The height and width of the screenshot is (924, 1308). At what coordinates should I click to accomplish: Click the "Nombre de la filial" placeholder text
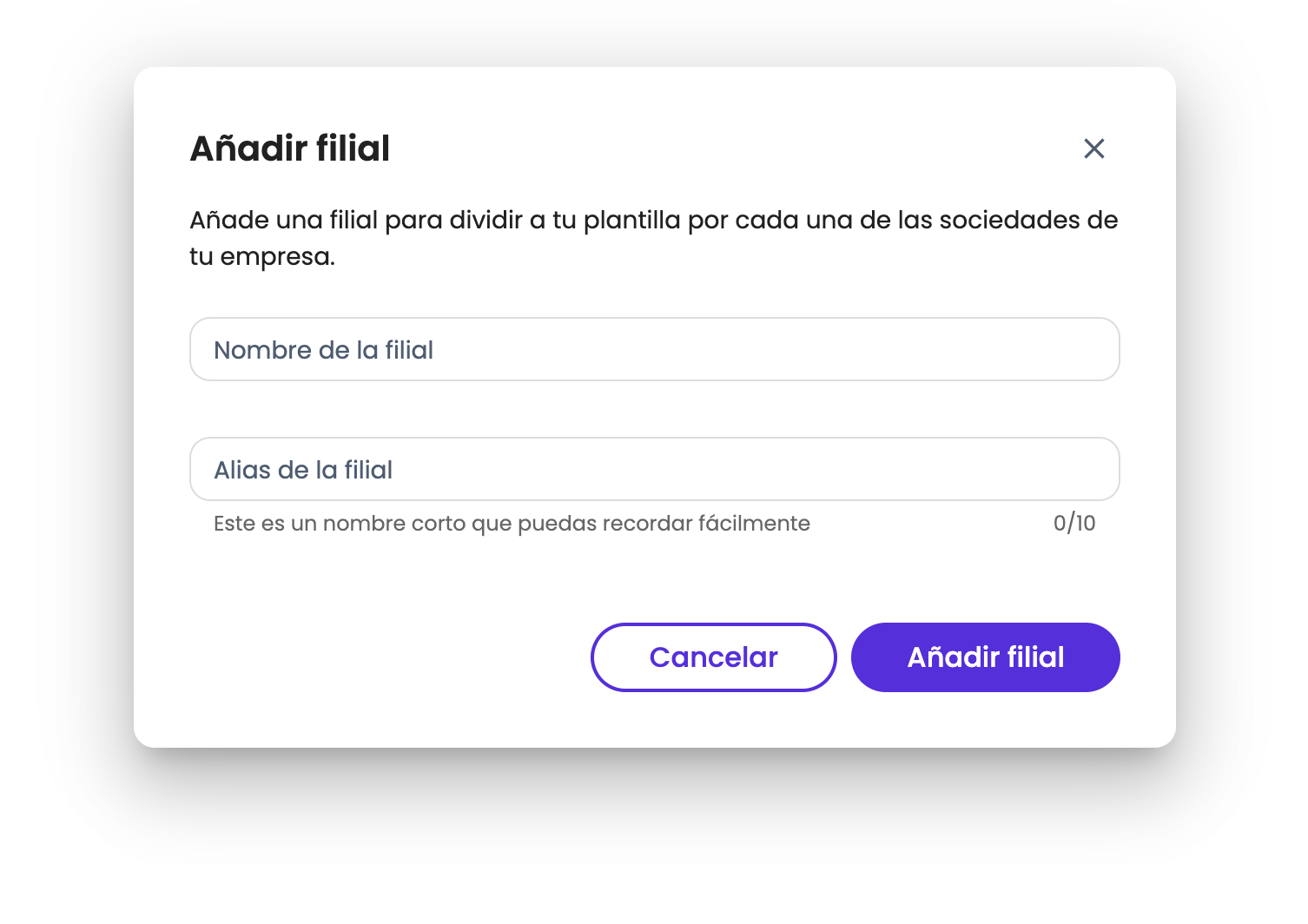click(323, 350)
